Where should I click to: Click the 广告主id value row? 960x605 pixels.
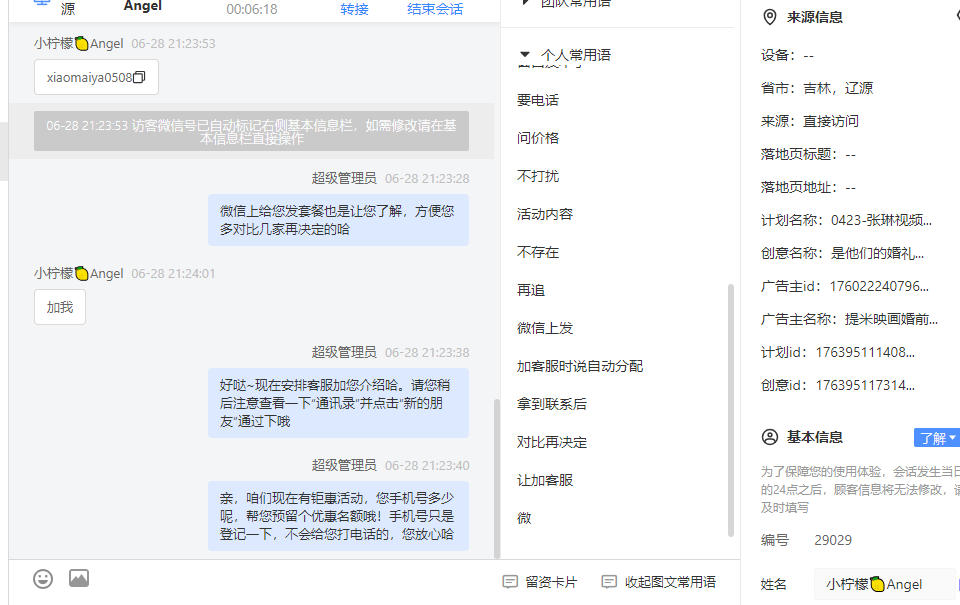[845, 287]
